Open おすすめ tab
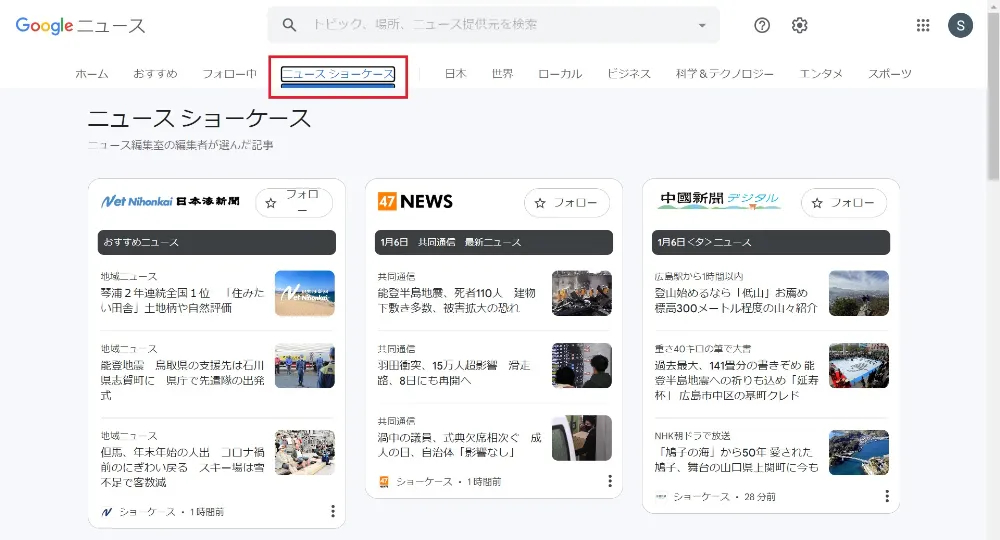The width and height of the screenshot is (1000, 540). tap(155, 74)
